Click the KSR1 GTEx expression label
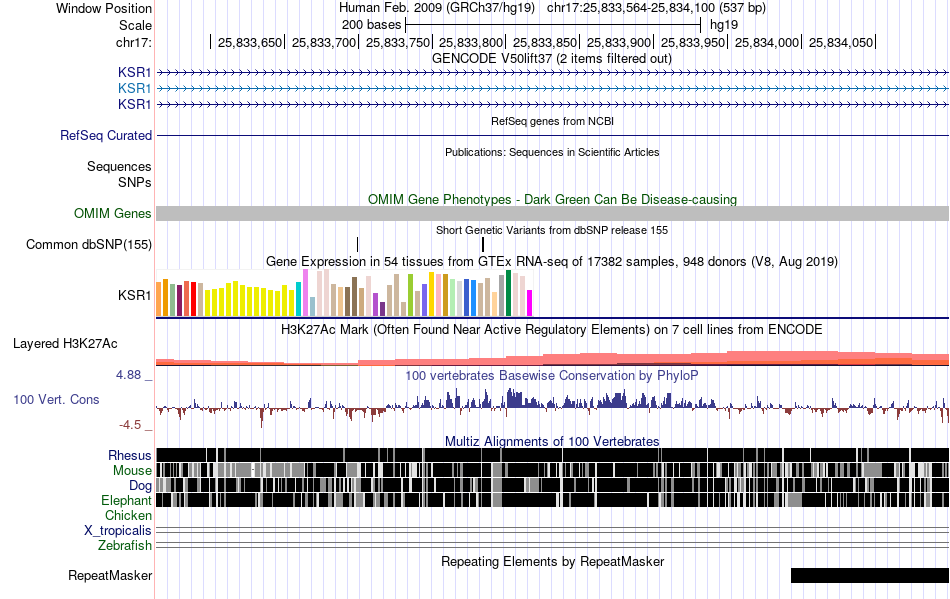The width and height of the screenshot is (950, 599). click(135, 296)
